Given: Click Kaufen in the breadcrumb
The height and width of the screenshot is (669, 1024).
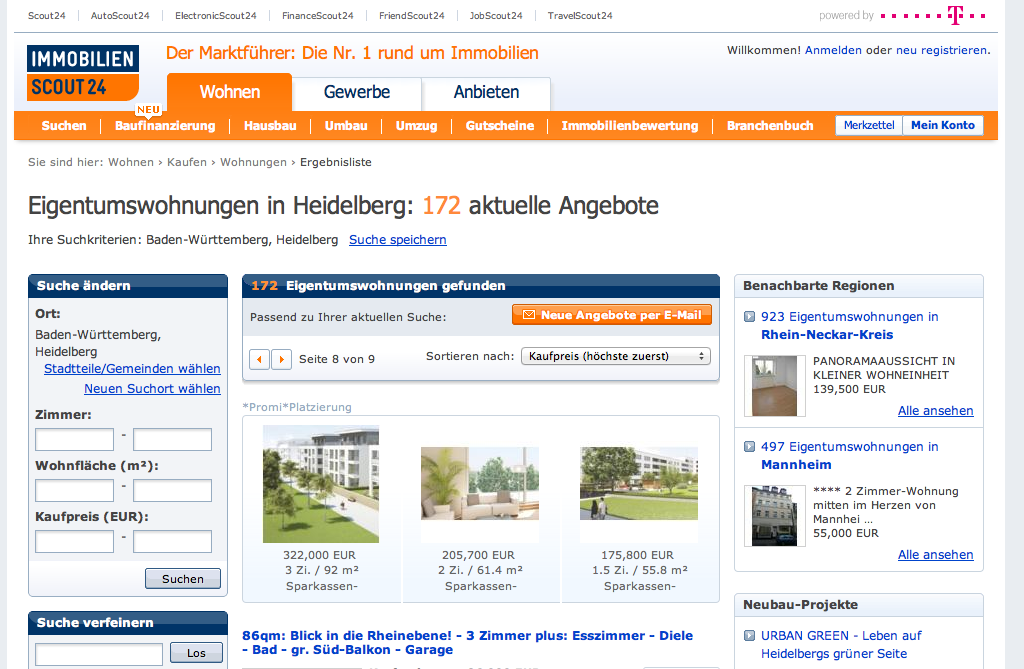Looking at the screenshot, I should click(187, 162).
